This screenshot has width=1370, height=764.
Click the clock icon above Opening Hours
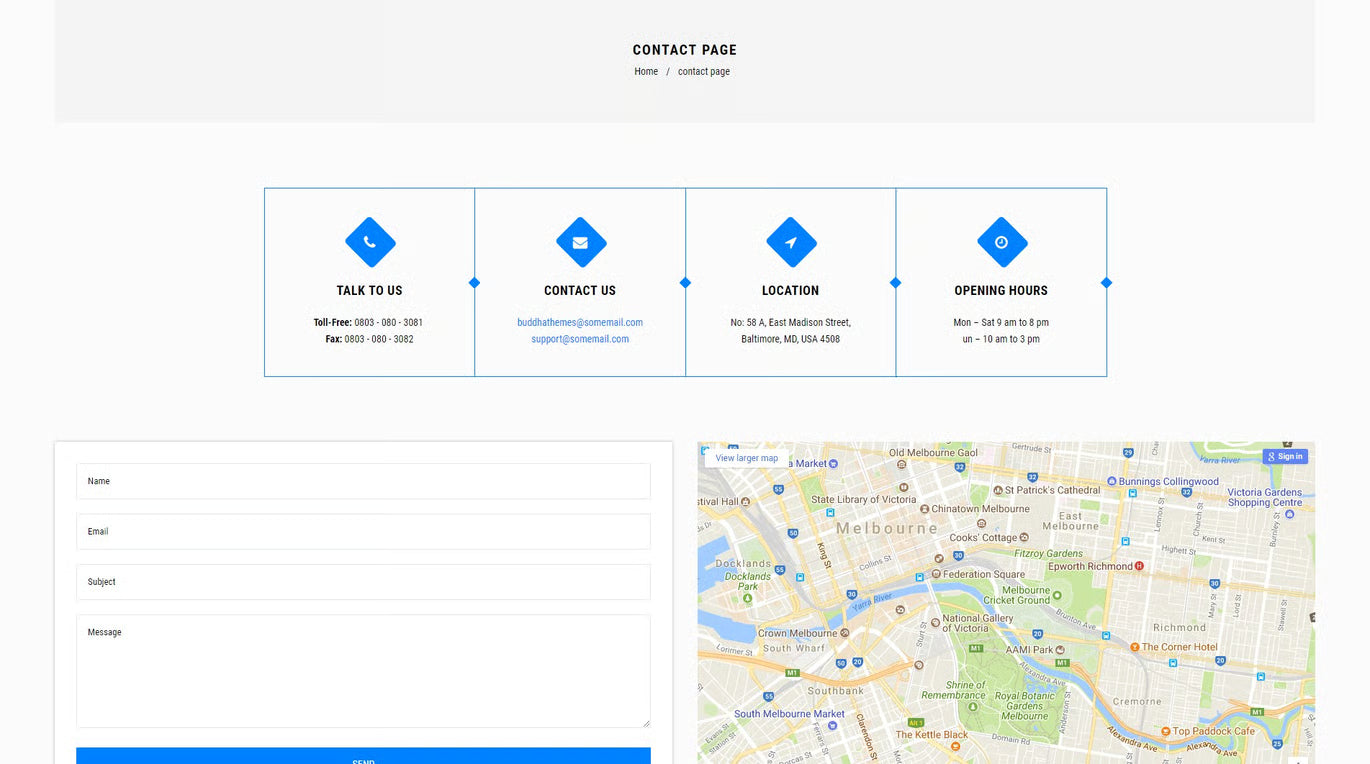click(x=1001, y=242)
